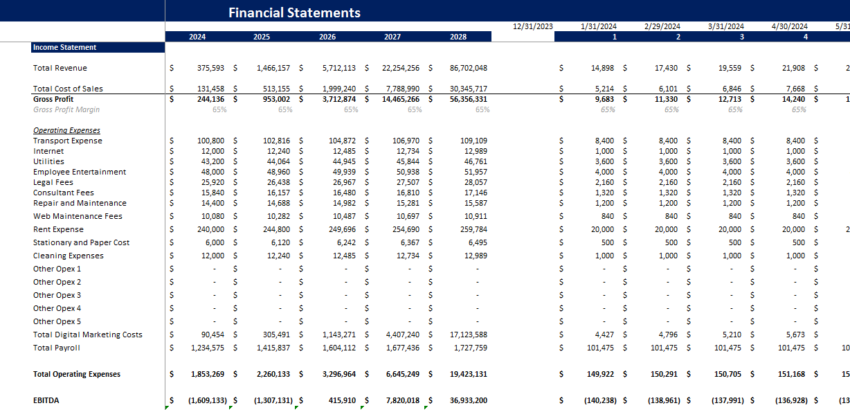Image resolution: width=850 pixels, height=410 pixels.
Task: Select the Web Maintenance Fees label
Action: (78, 216)
